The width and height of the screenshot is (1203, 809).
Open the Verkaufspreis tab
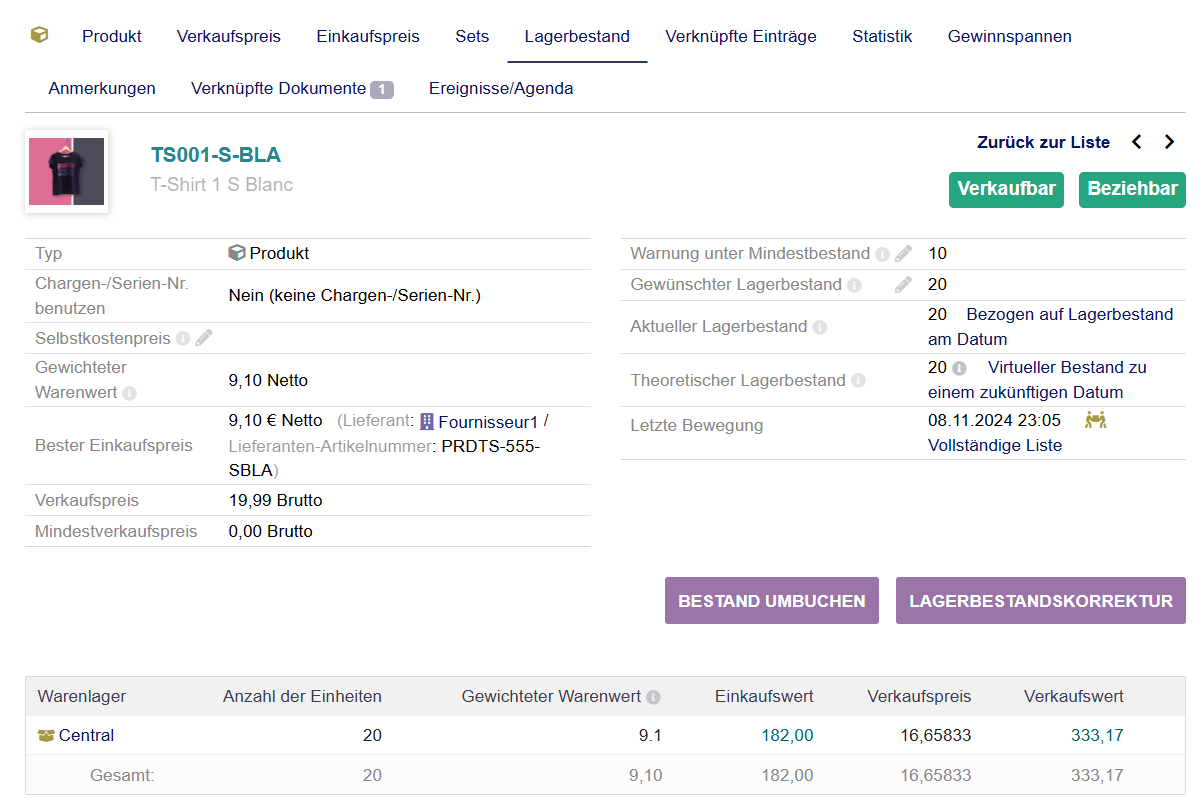pyautogui.click(x=229, y=36)
